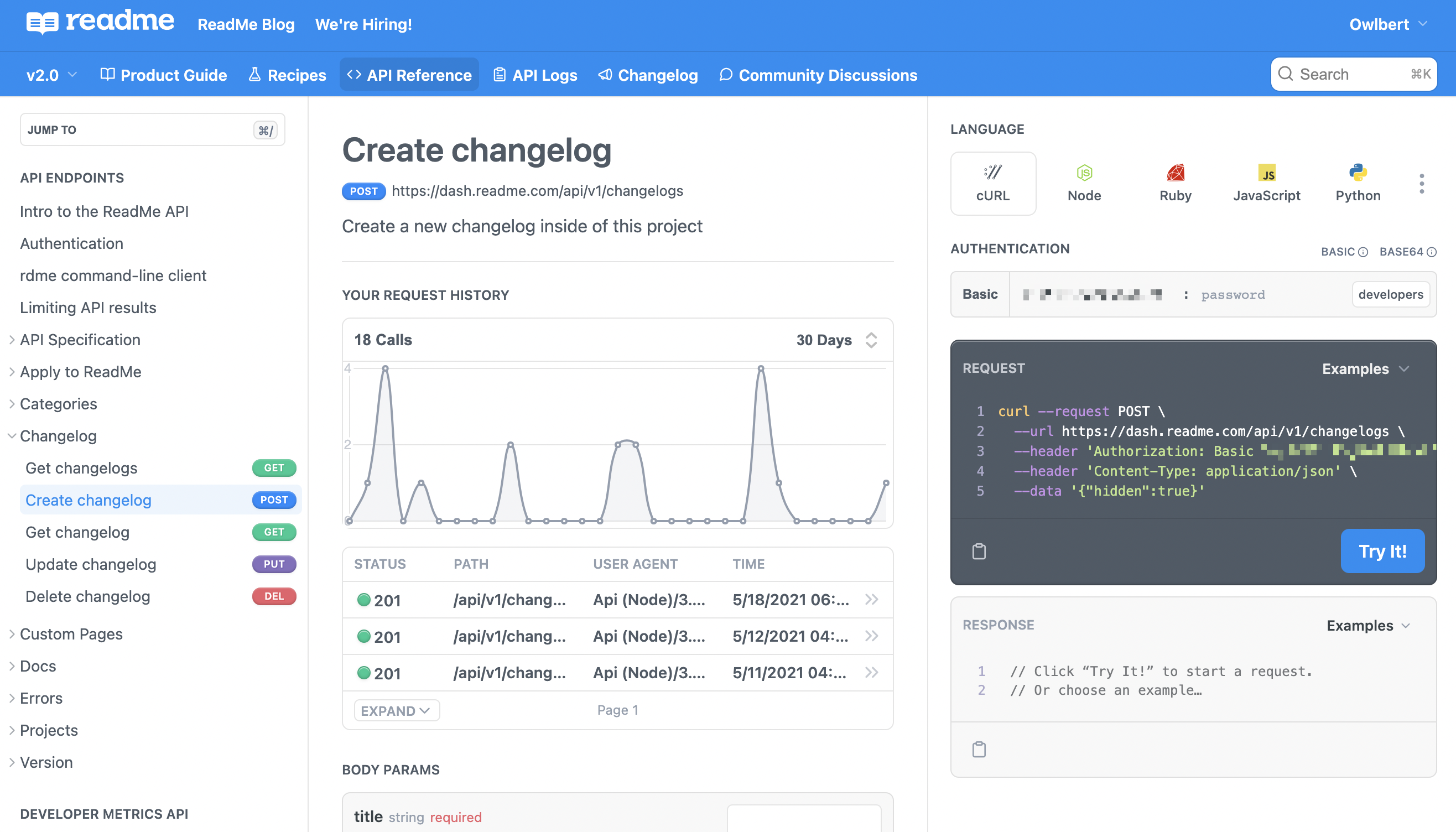Toggle the BASE64 auth info option

point(1407,252)
